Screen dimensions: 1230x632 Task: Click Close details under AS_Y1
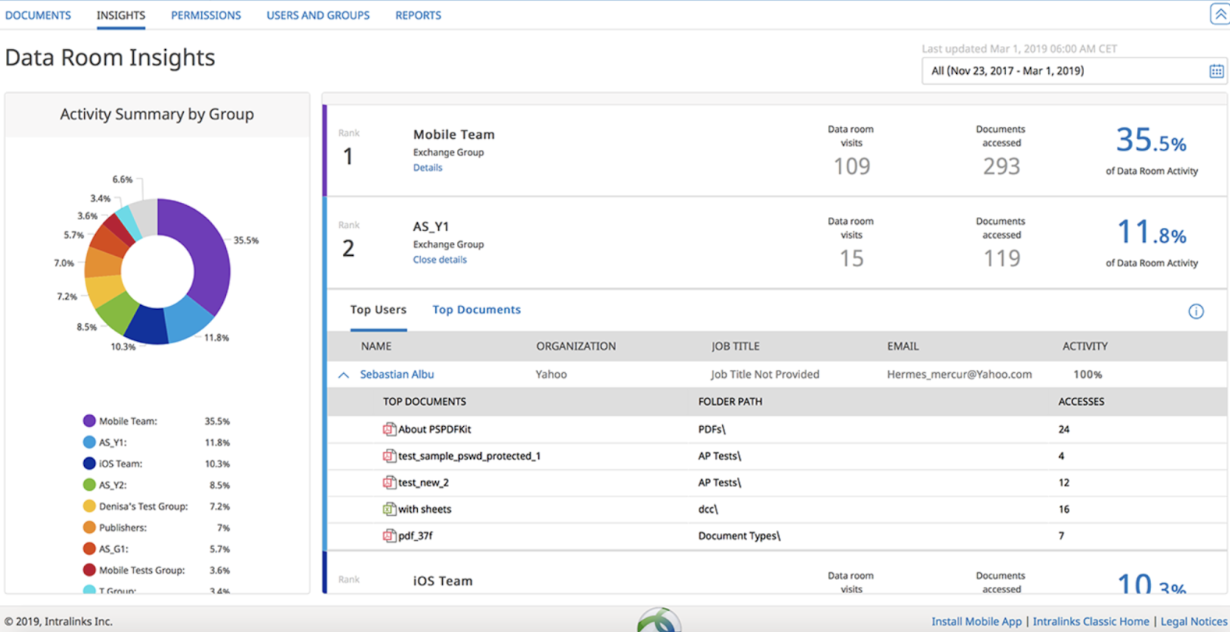point(439,260)
